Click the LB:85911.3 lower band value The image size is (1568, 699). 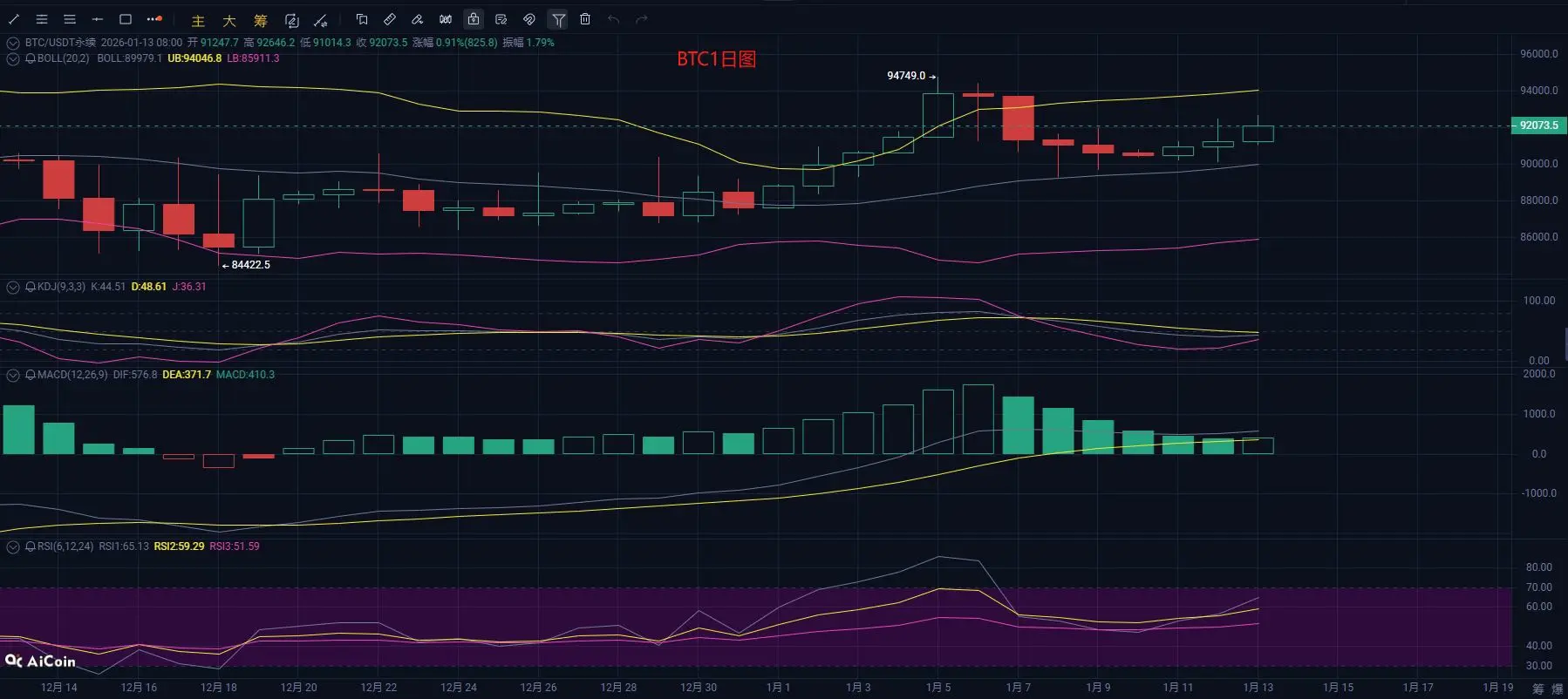[x=254, y=58]
